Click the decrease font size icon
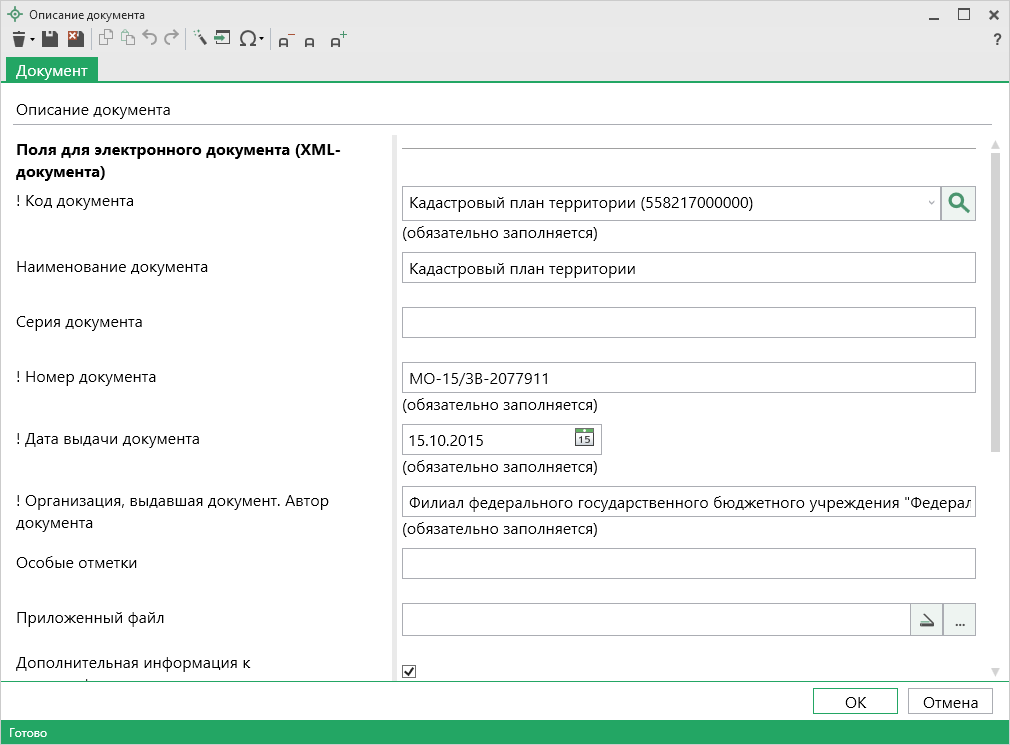 (285, 40)
